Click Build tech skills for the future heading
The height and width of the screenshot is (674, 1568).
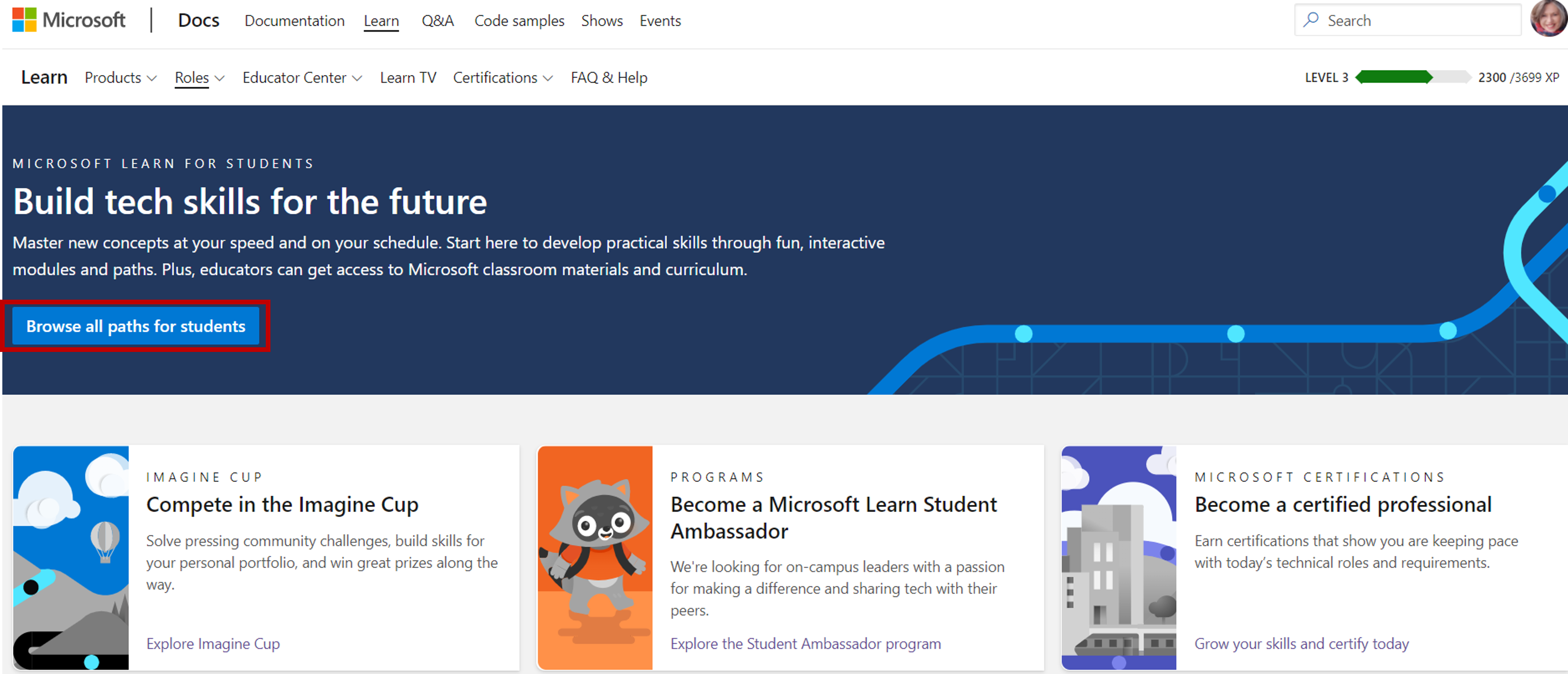click(249, 201)
